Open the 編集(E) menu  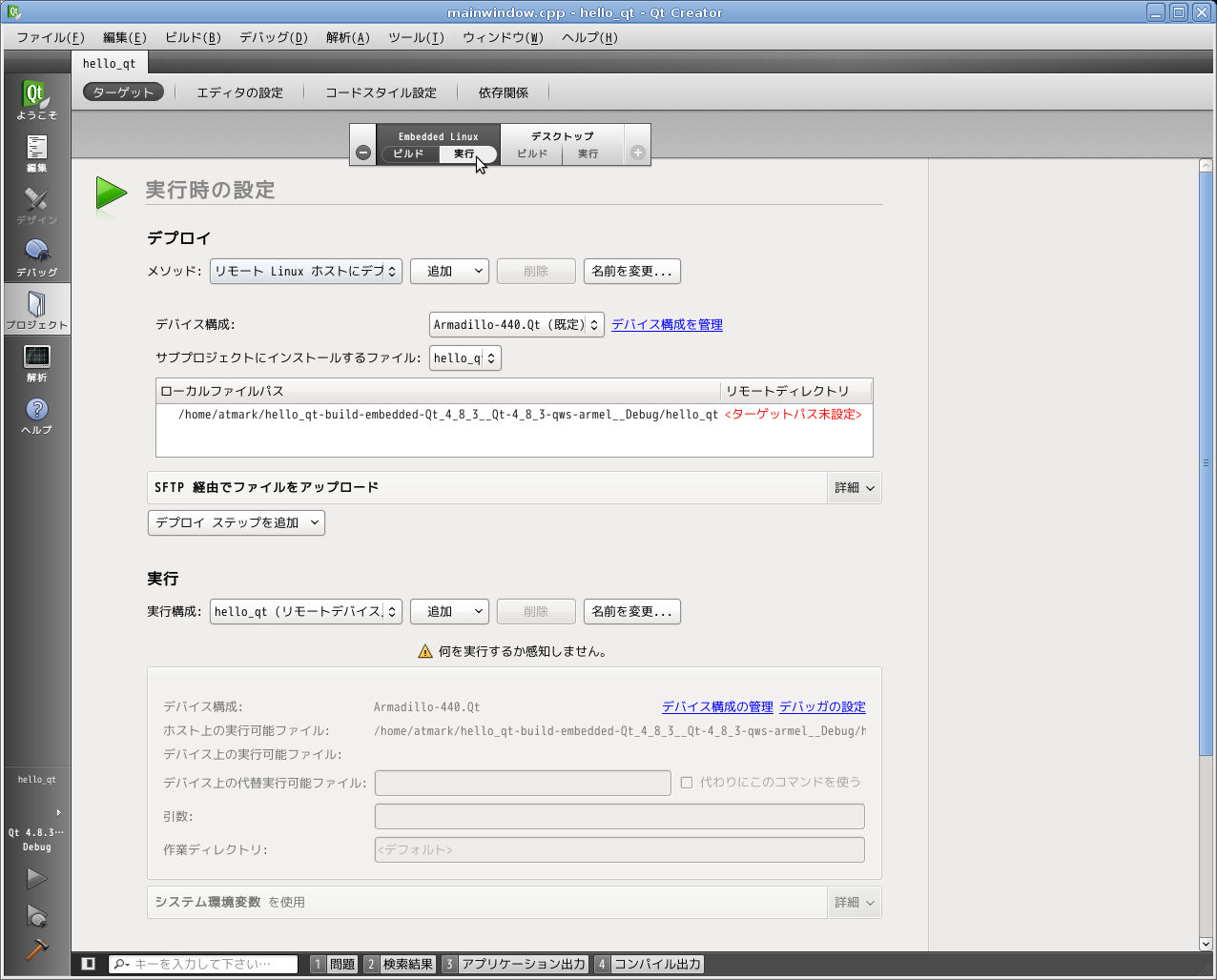tap(125, 37)
